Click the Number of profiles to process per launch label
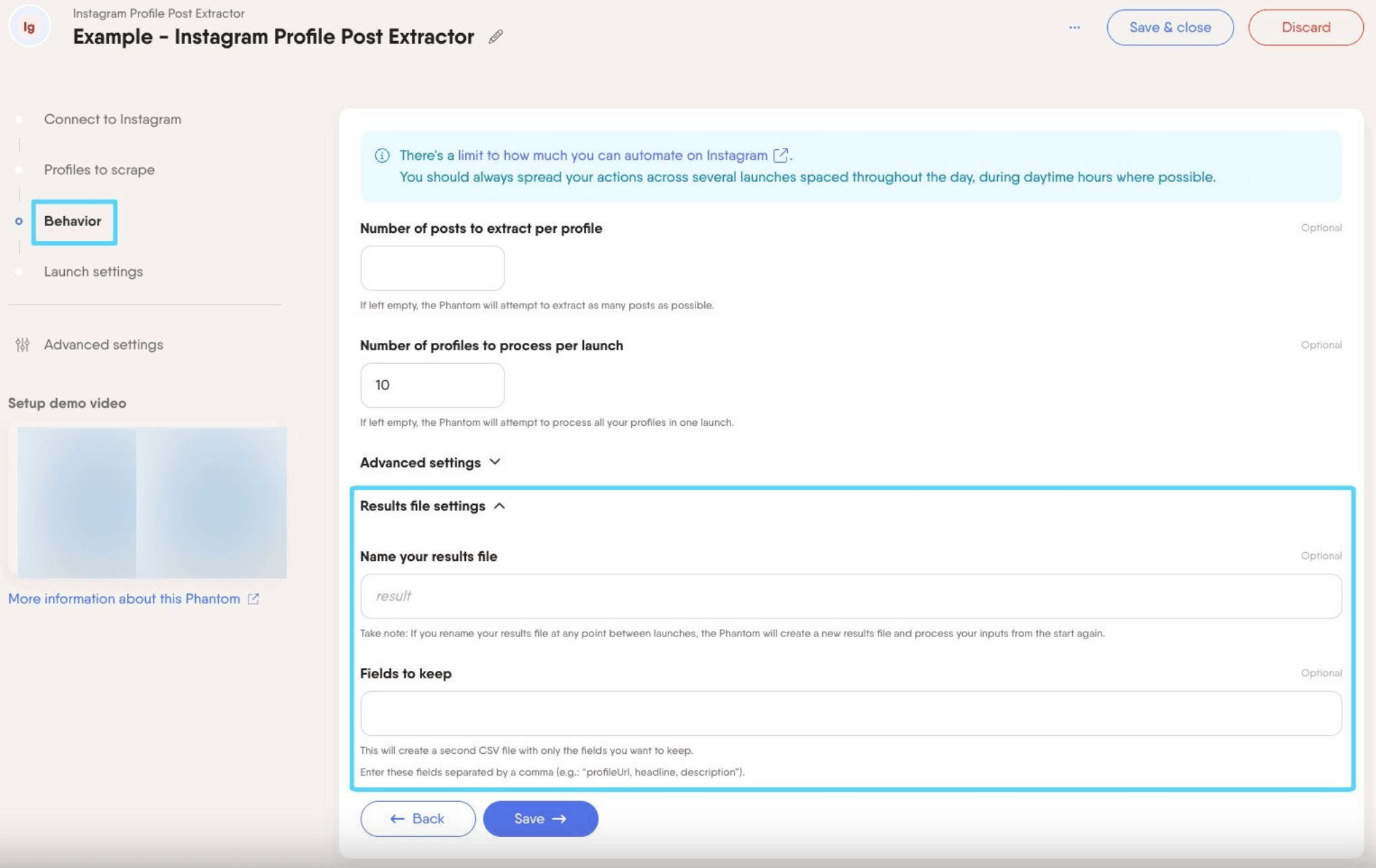The width and height of the screenshot is (1376, 868). (x=492, y=346)
